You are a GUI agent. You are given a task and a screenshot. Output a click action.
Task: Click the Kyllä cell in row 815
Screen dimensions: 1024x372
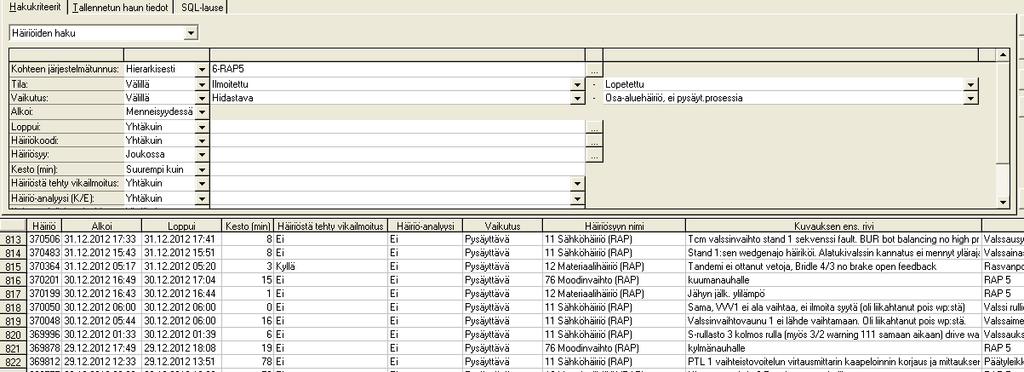tap(330, 266)
